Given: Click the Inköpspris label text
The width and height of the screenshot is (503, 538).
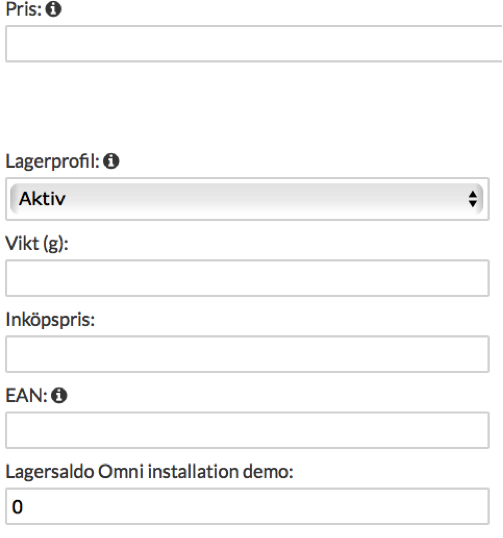Looking at the screenshot, I should (x=50, y=320).
